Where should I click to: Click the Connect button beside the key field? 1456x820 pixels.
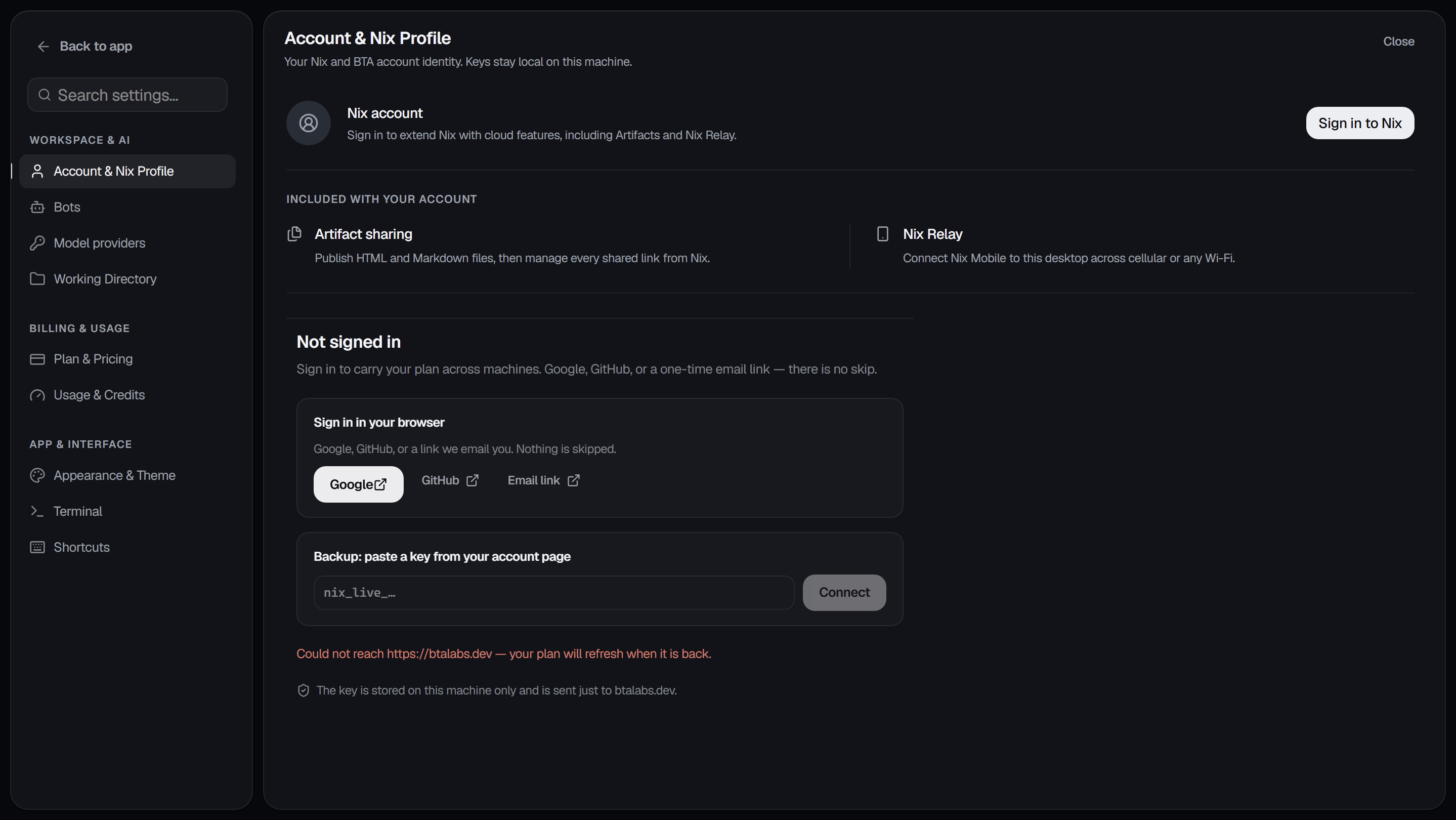(x=844, y=593)
